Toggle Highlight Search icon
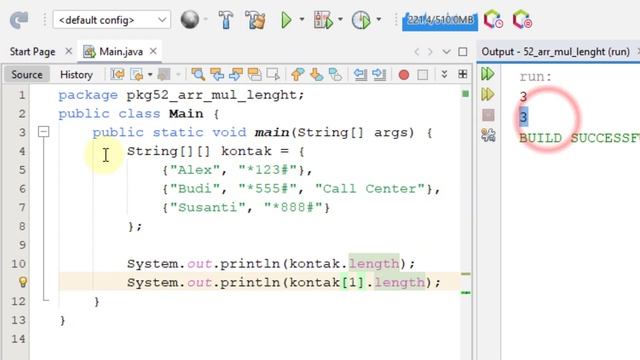 click(x=255, y=74)
